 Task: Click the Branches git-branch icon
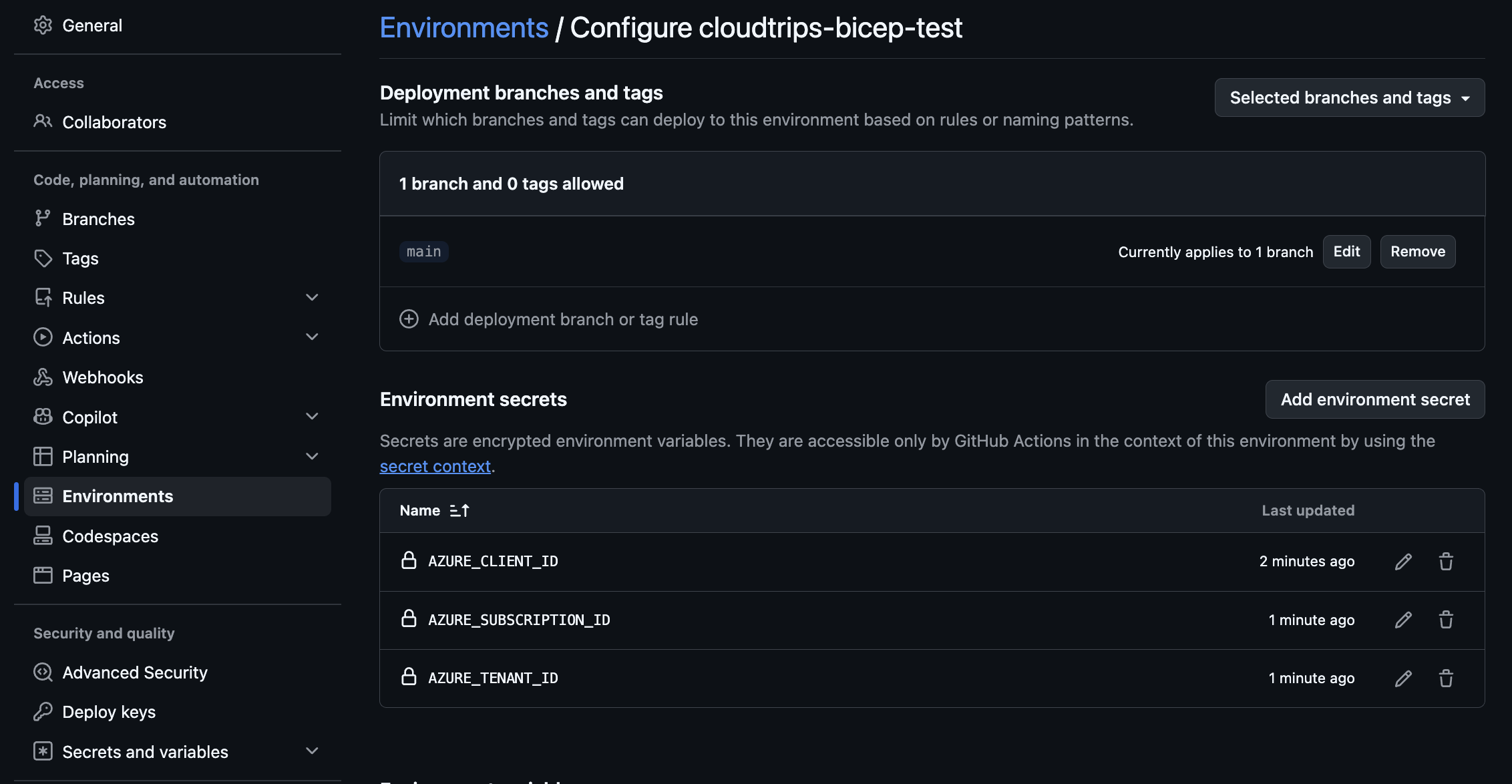(x=43, y=218)
